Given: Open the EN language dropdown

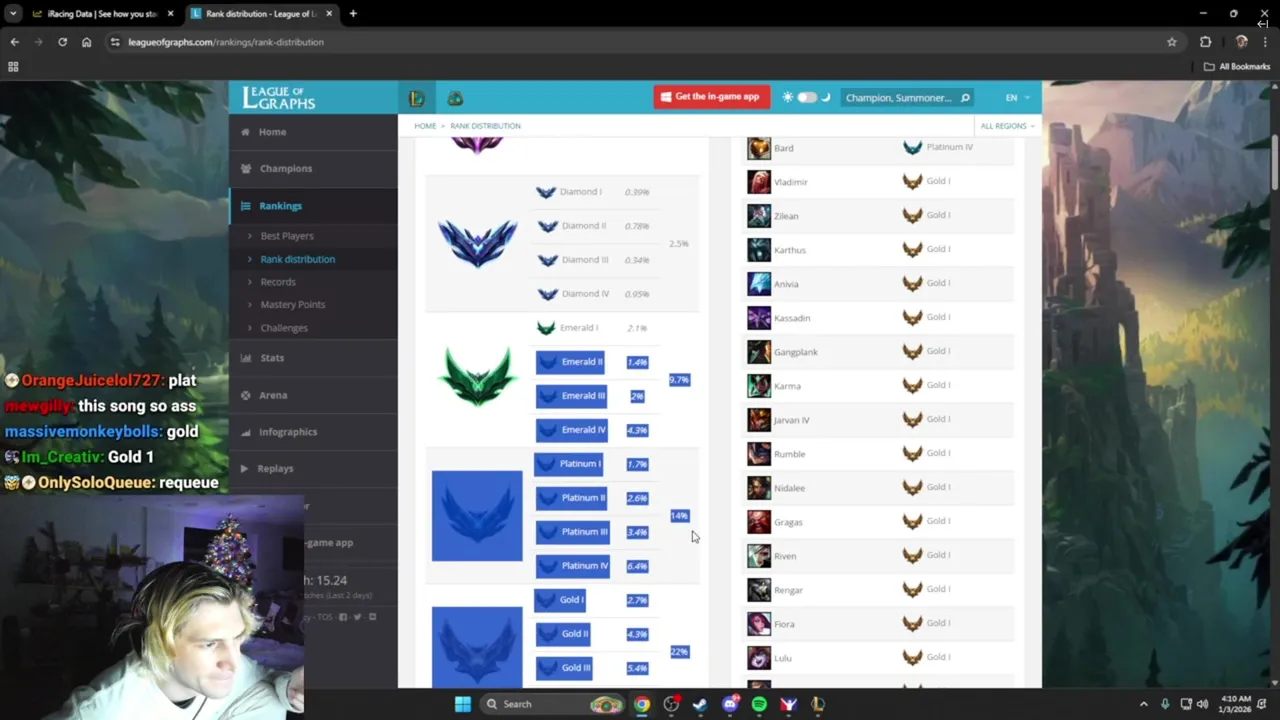Looking at the screenshot, I should tap(1016, 98).
